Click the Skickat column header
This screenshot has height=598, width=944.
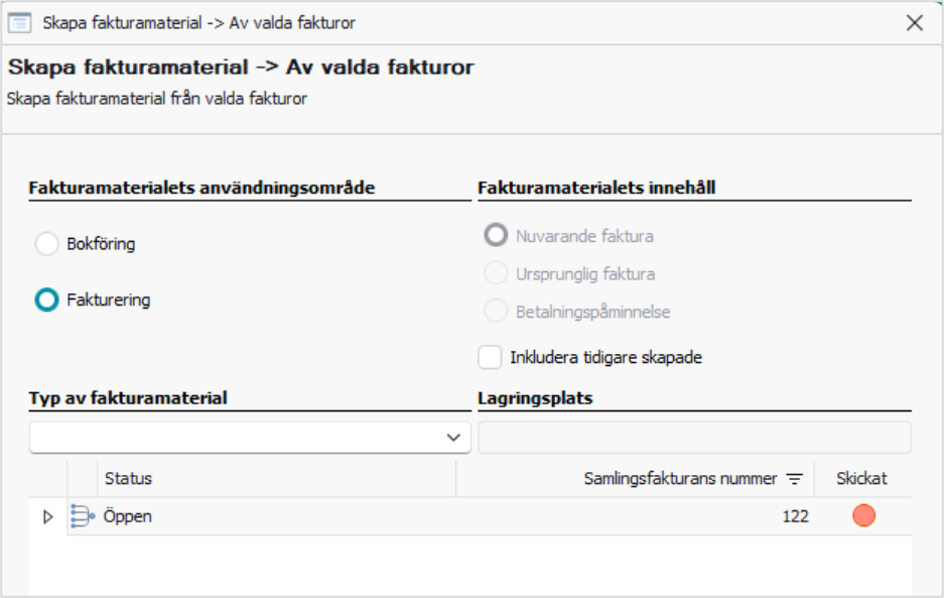pos(862,479)
